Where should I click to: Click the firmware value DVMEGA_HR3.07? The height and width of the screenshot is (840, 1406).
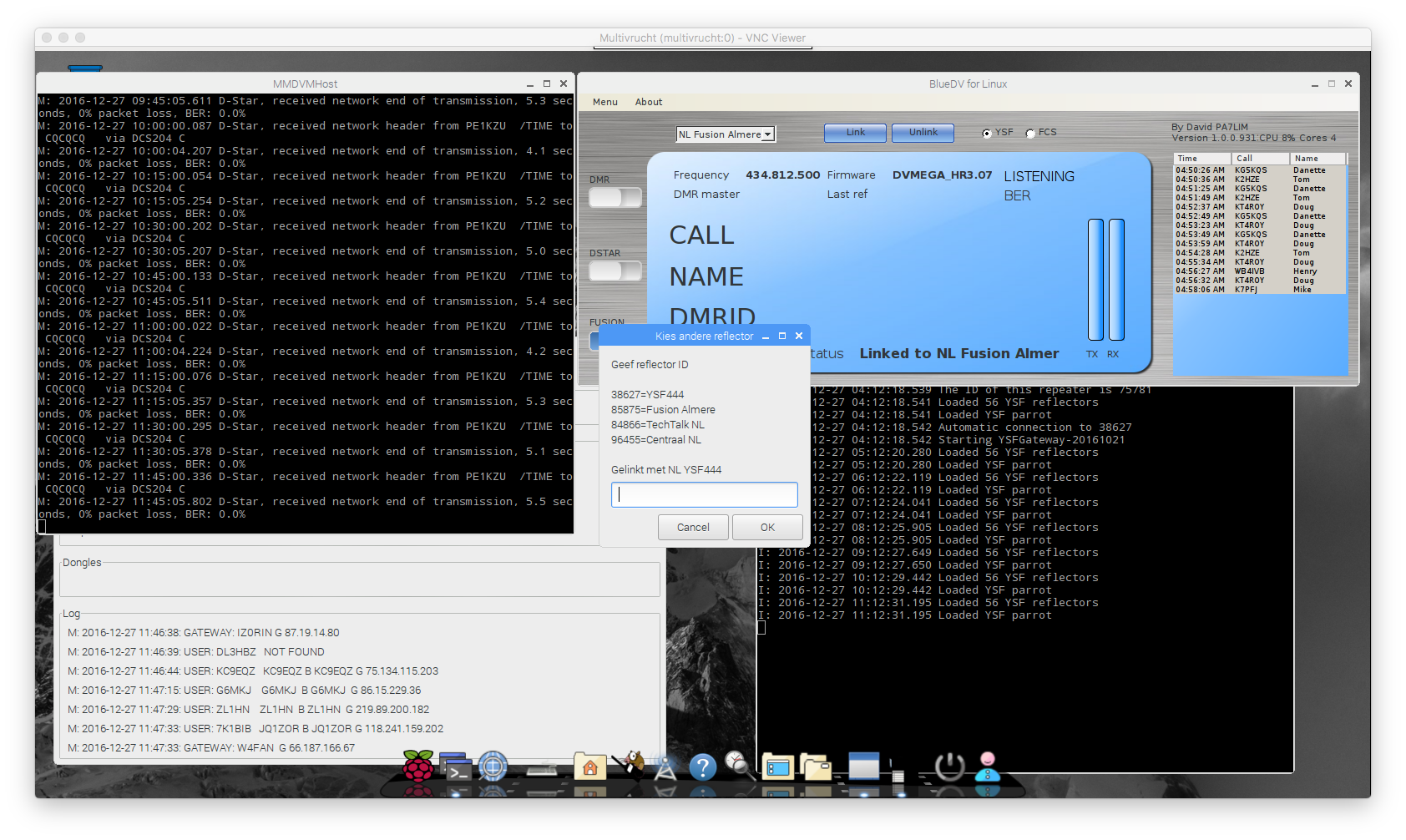click(942, 175)
